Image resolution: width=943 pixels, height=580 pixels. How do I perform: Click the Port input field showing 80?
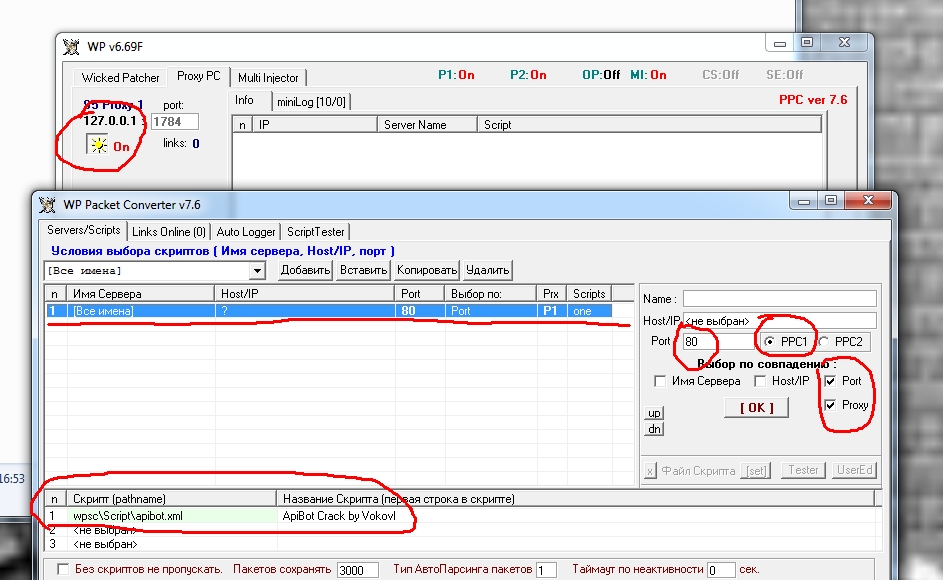(715, 341)
